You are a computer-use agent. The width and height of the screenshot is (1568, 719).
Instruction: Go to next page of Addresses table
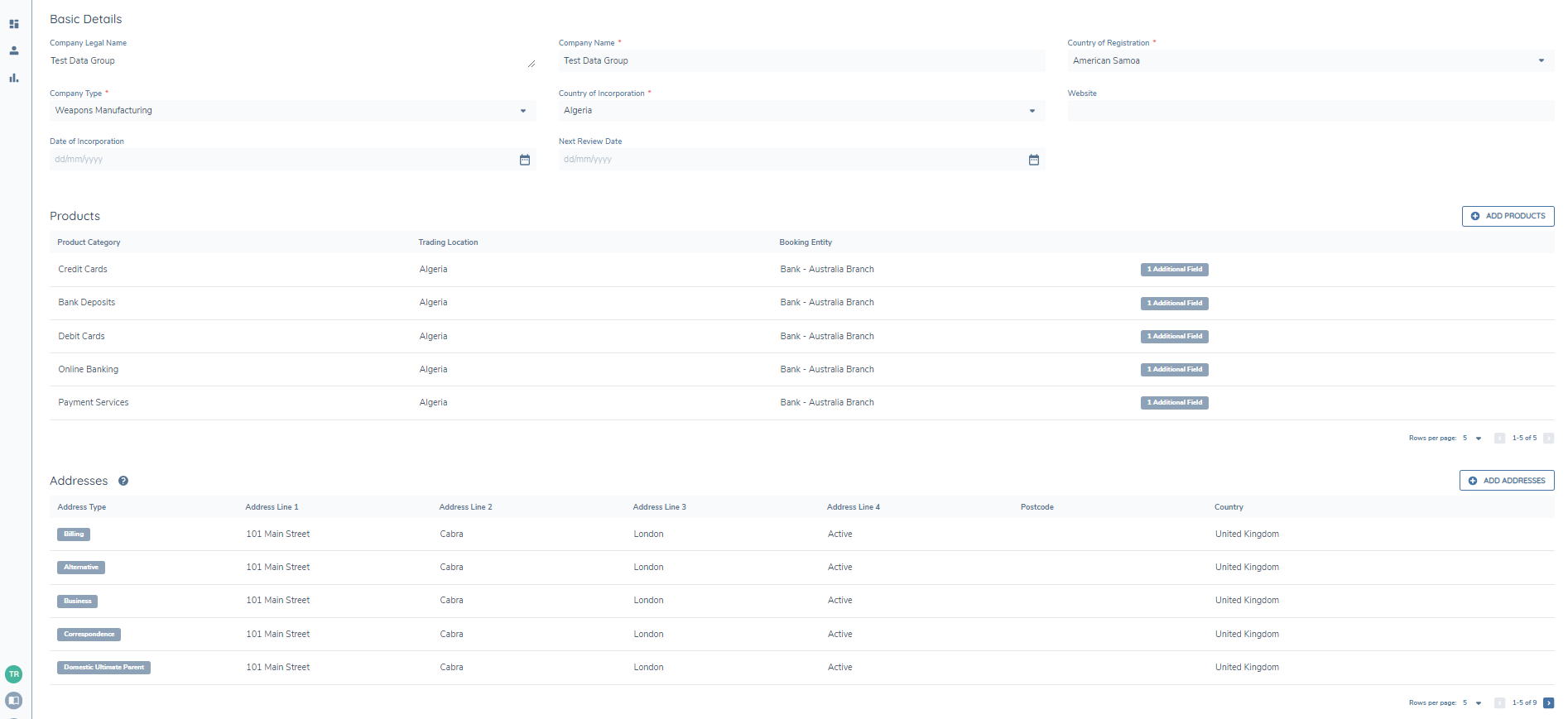pos(1548,703)
